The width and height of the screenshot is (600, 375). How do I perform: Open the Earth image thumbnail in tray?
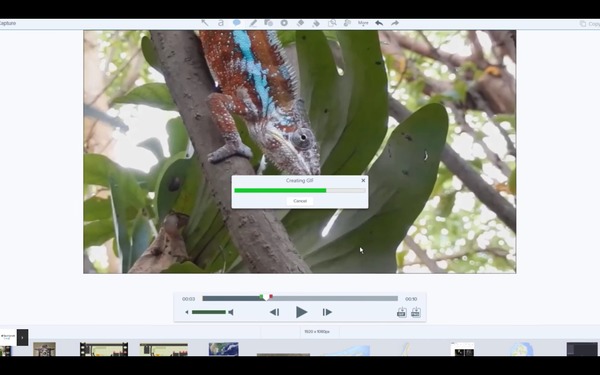coord(223,349)
